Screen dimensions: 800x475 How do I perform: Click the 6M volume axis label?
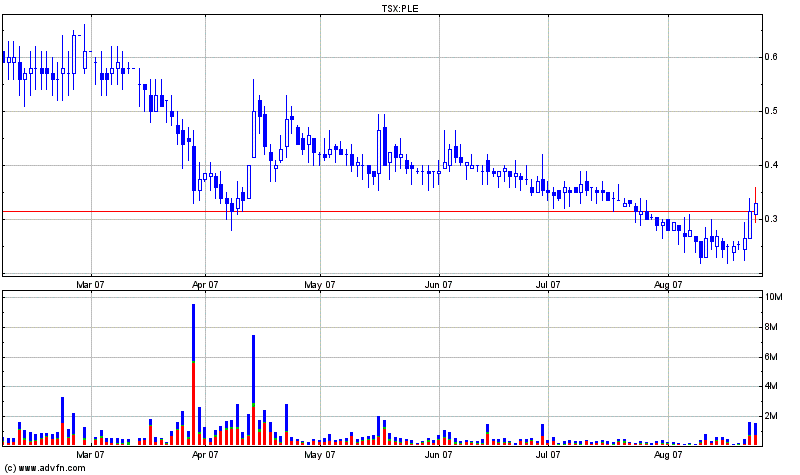(x=771, y=357)
